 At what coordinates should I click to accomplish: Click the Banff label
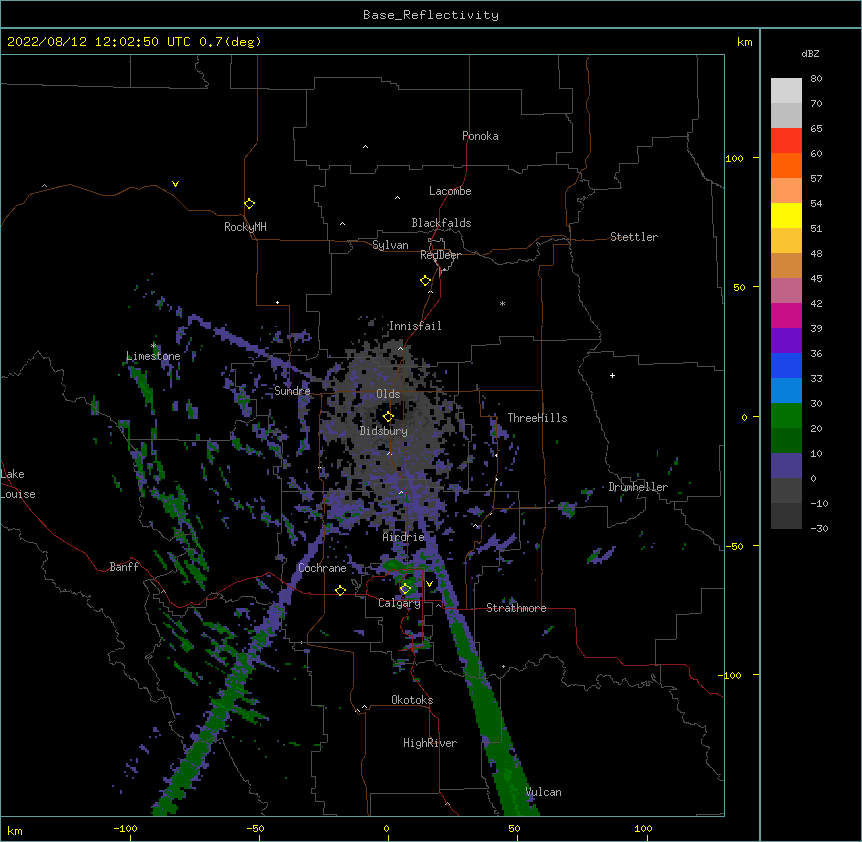point(124,567)
